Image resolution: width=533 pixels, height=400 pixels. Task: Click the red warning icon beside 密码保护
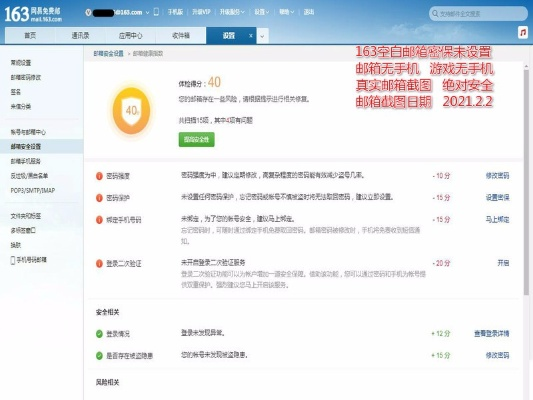pos(99,198)
